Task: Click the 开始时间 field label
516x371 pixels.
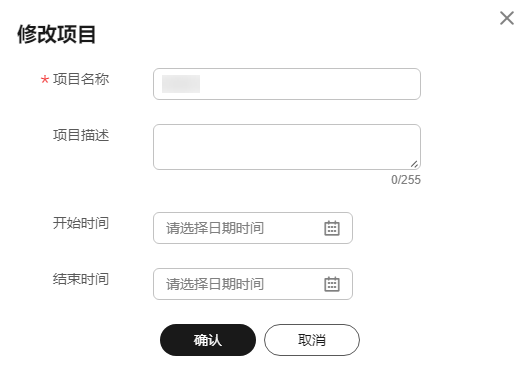Action: click(x=81, y=223)
